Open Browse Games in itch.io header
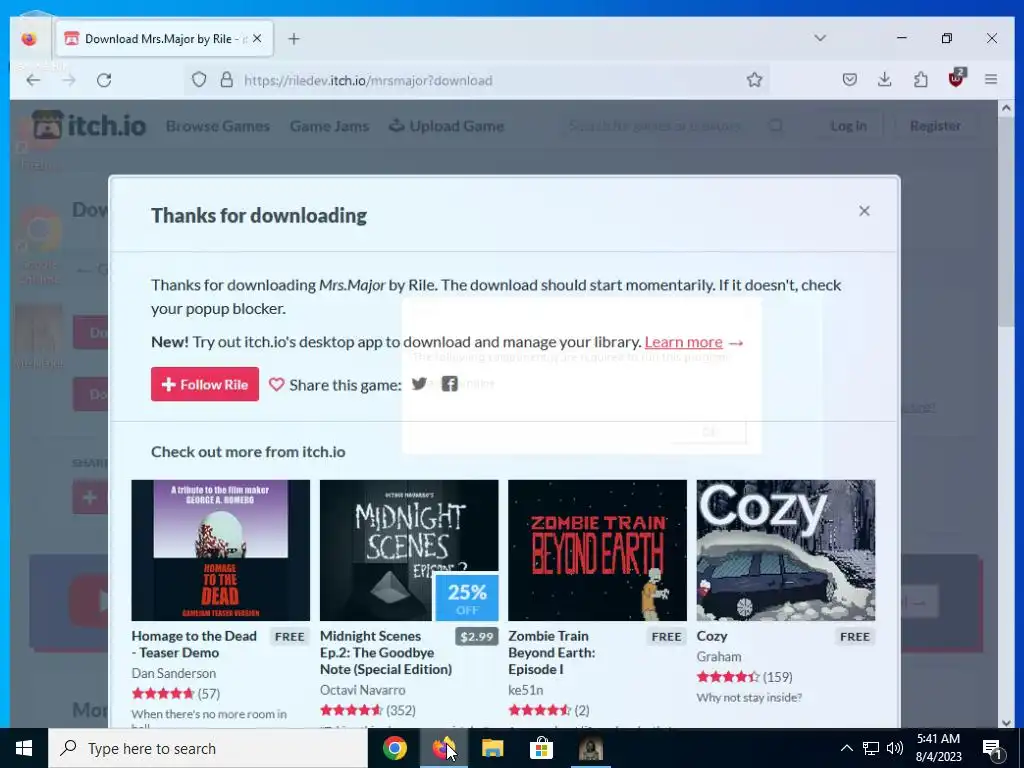This screenshot has height=768, width=1024. point(217,126)
